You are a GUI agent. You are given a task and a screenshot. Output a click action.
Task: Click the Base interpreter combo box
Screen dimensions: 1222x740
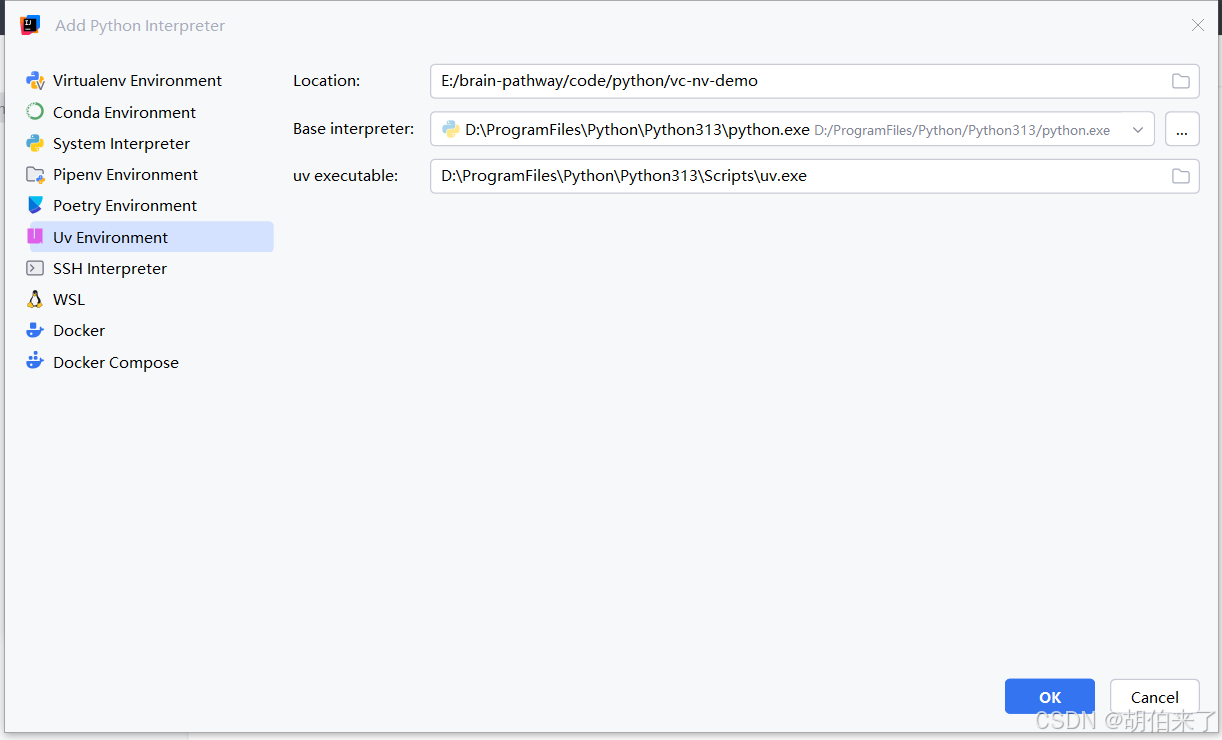click(792, 129)
